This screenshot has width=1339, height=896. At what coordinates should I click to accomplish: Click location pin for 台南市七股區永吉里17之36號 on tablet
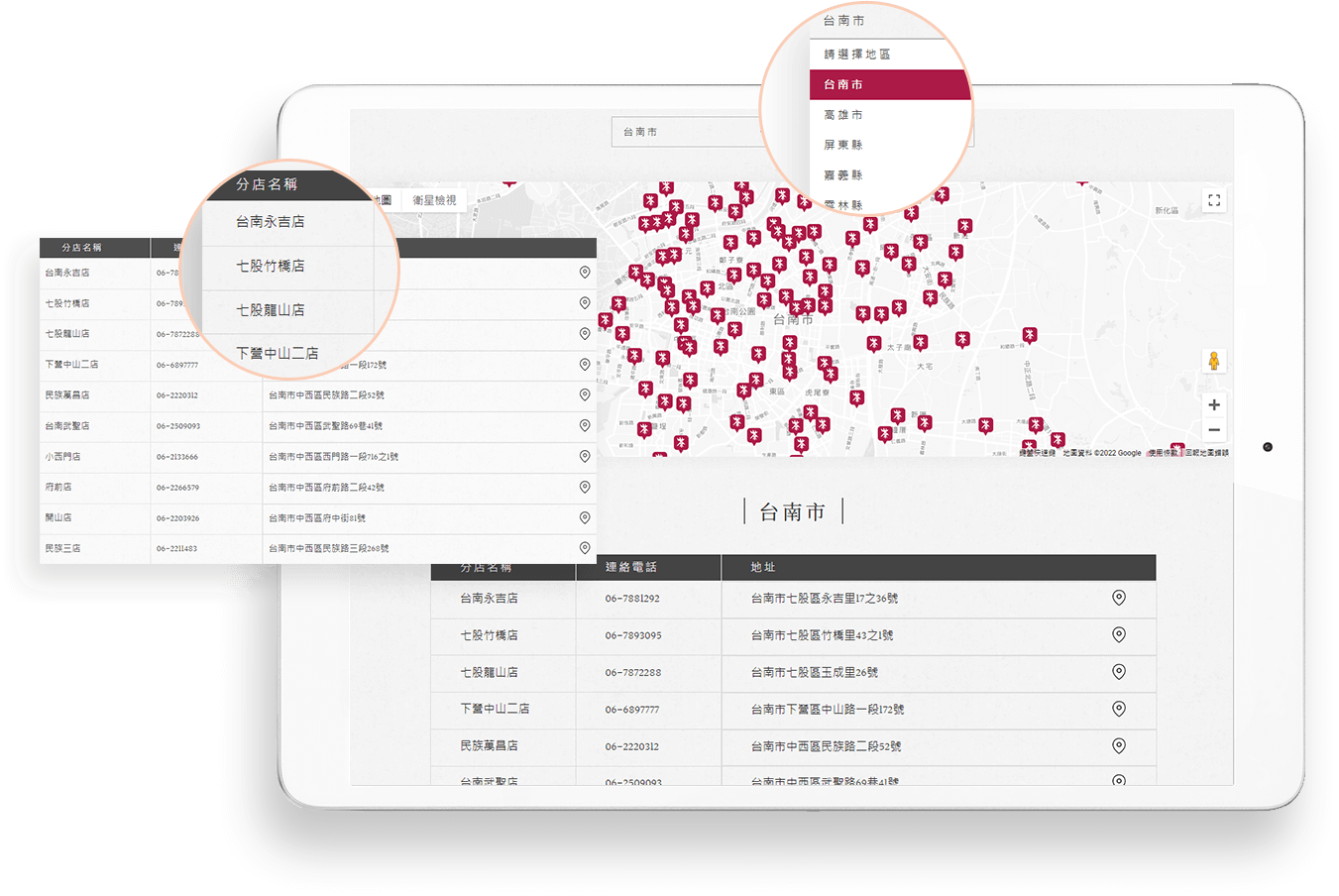(1118, 598)
